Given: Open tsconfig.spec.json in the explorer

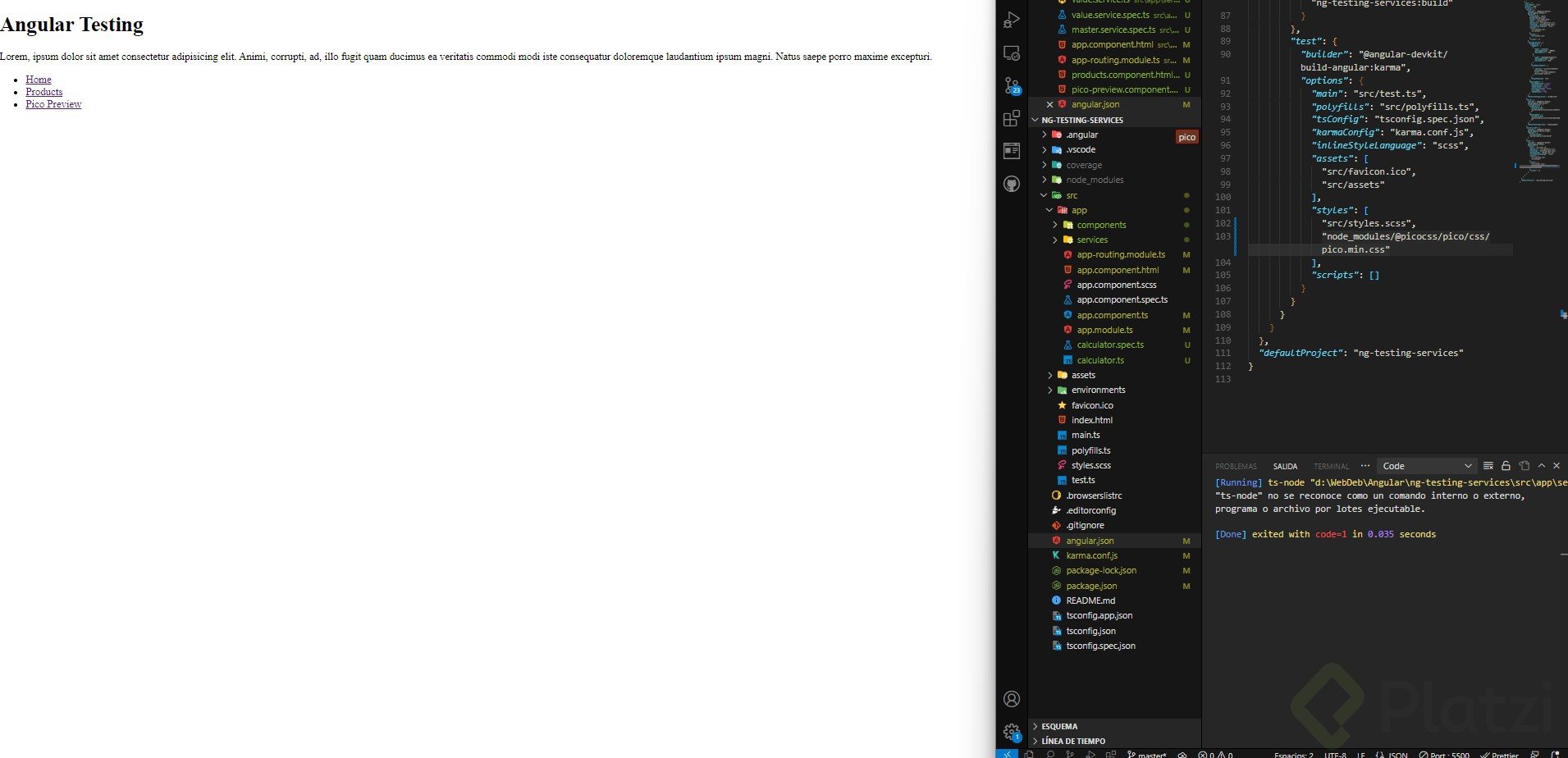Looking at the screenshot, I should (1115, 646).
